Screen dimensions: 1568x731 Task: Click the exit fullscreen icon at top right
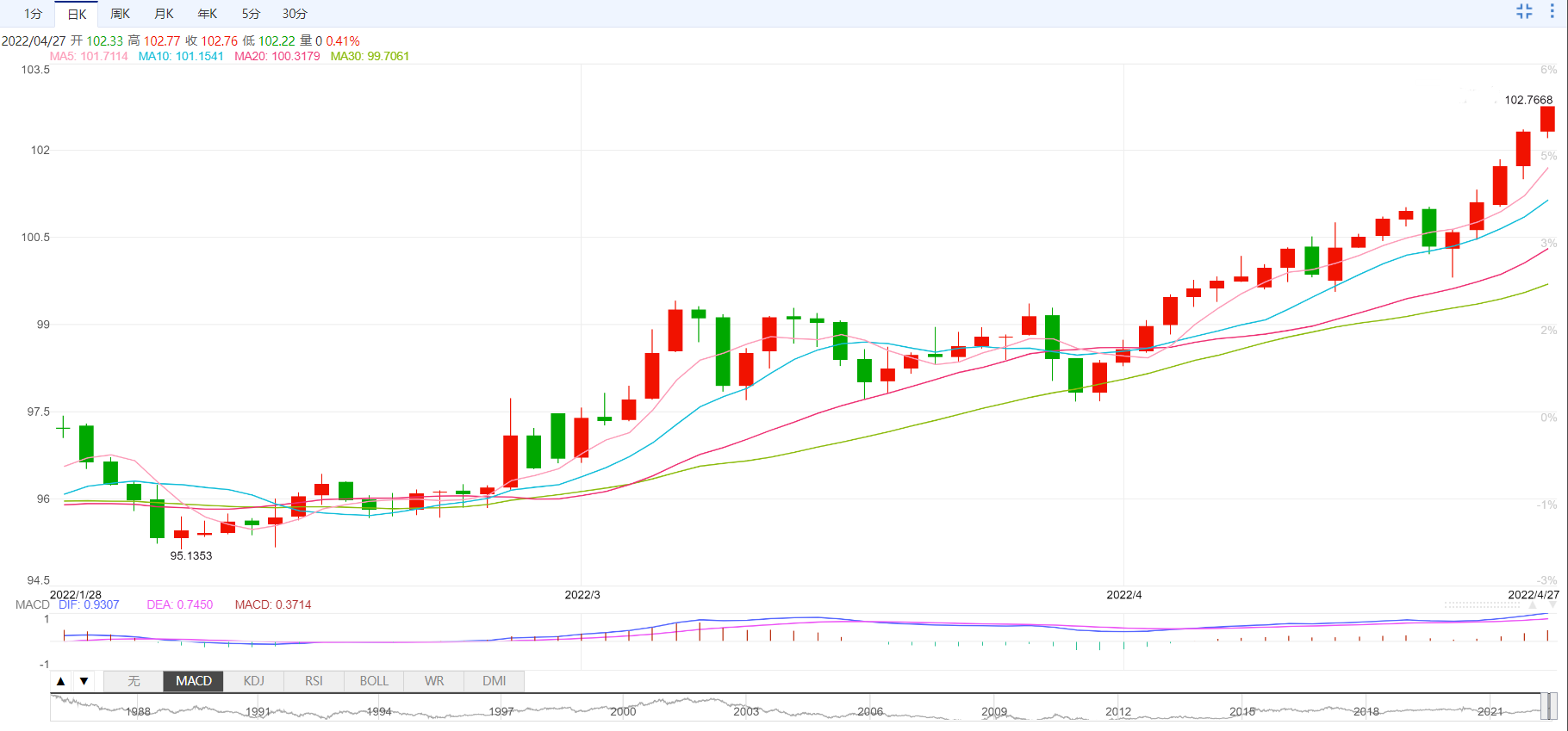[1524, 11]
